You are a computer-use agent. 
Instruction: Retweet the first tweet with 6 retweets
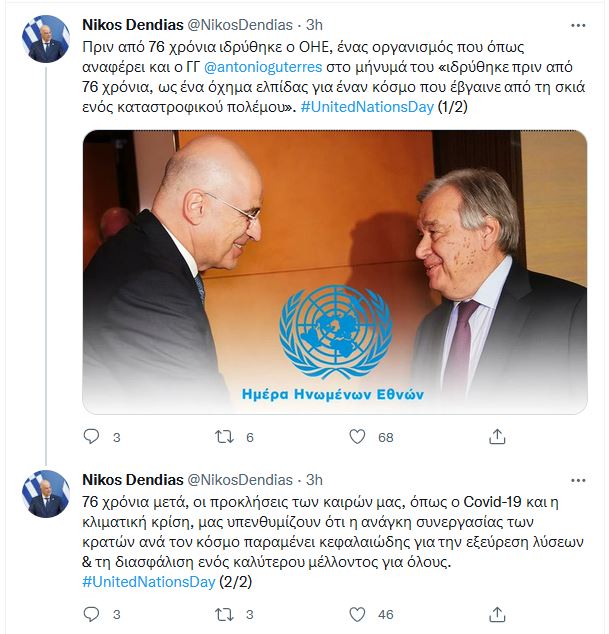[224, 437]
